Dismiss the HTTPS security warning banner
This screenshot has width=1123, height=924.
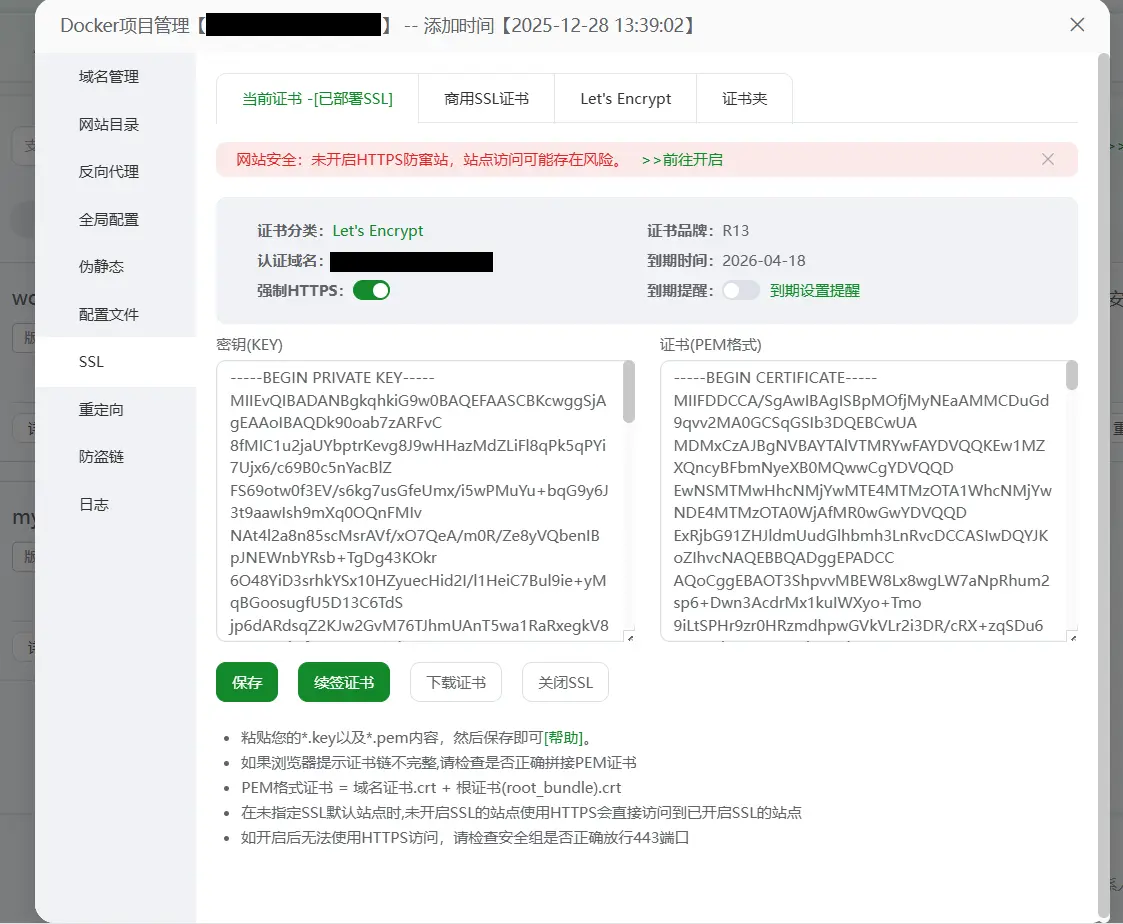coord(1047,159)
